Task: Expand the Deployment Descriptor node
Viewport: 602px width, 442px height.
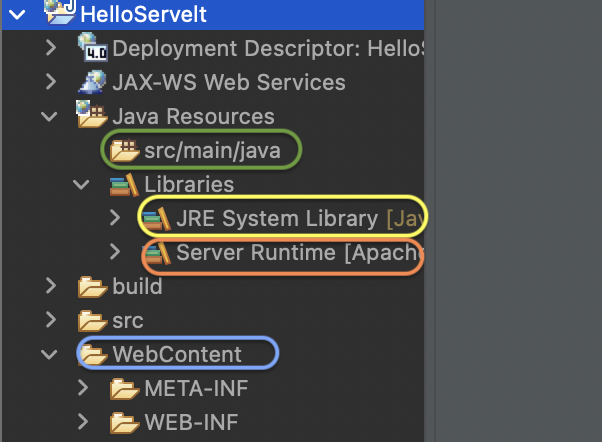Action: click(x=51, y=48)
